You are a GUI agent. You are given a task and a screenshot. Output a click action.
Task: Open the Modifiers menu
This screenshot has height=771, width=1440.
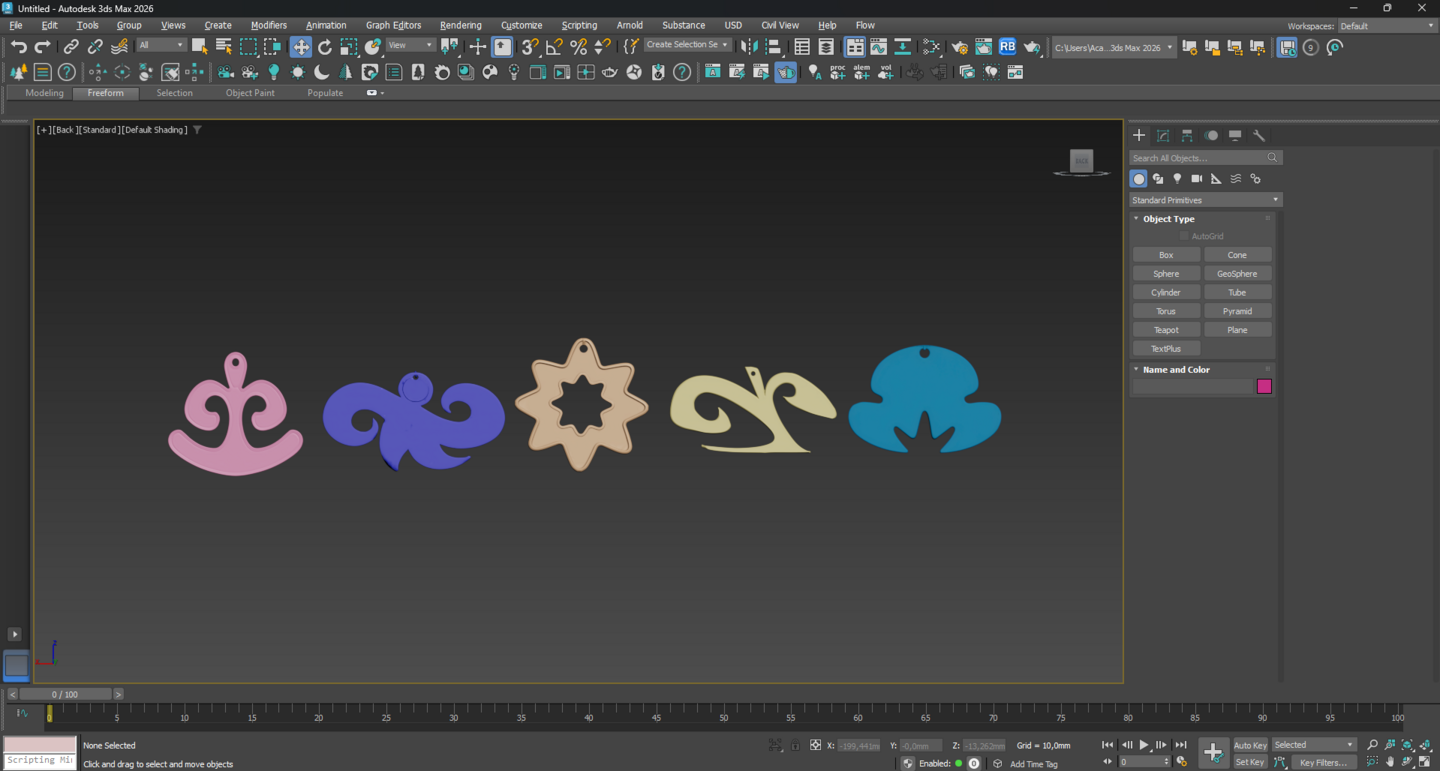(268, 25)
